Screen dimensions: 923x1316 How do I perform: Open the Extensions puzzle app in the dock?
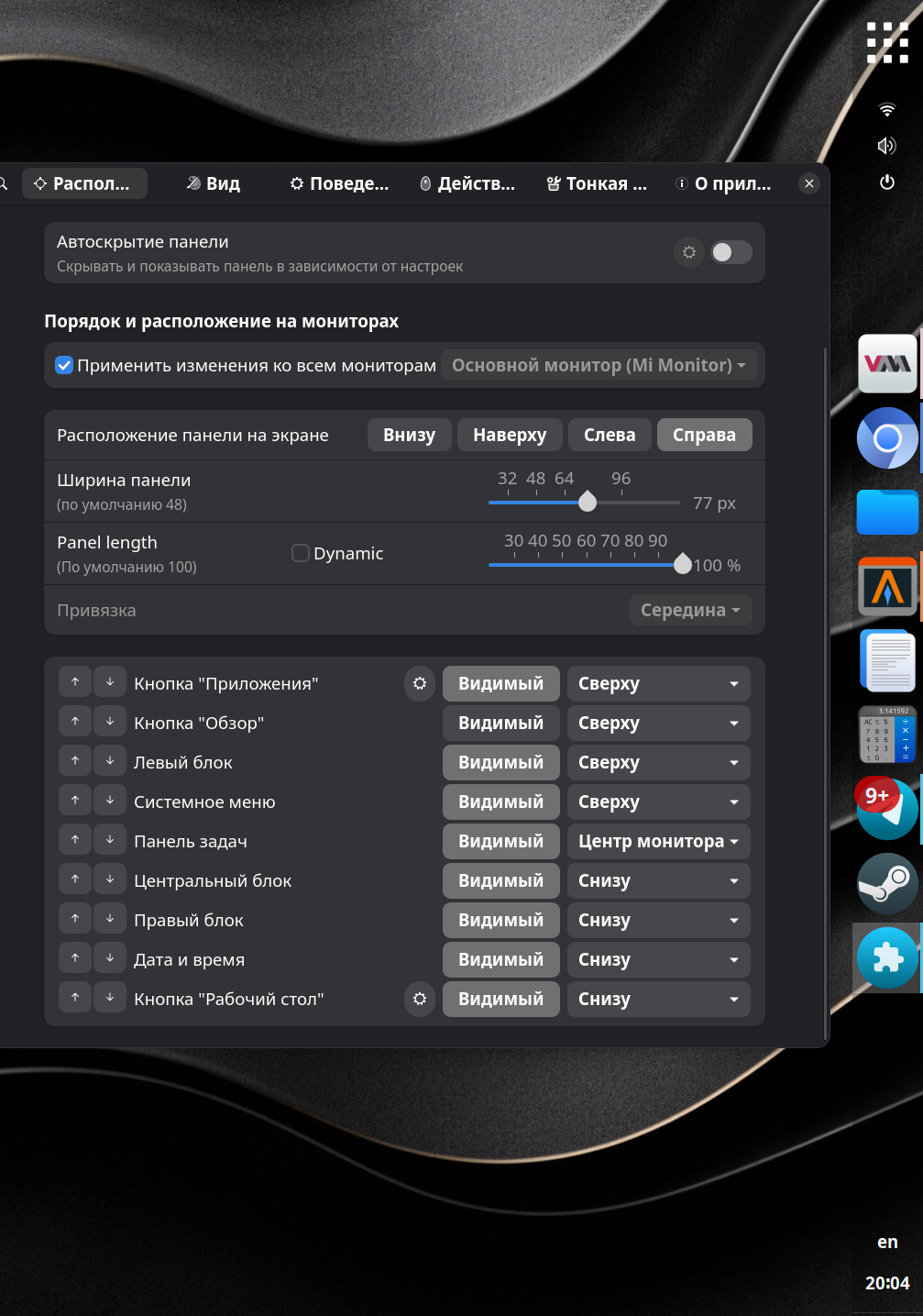coord(887,957)
